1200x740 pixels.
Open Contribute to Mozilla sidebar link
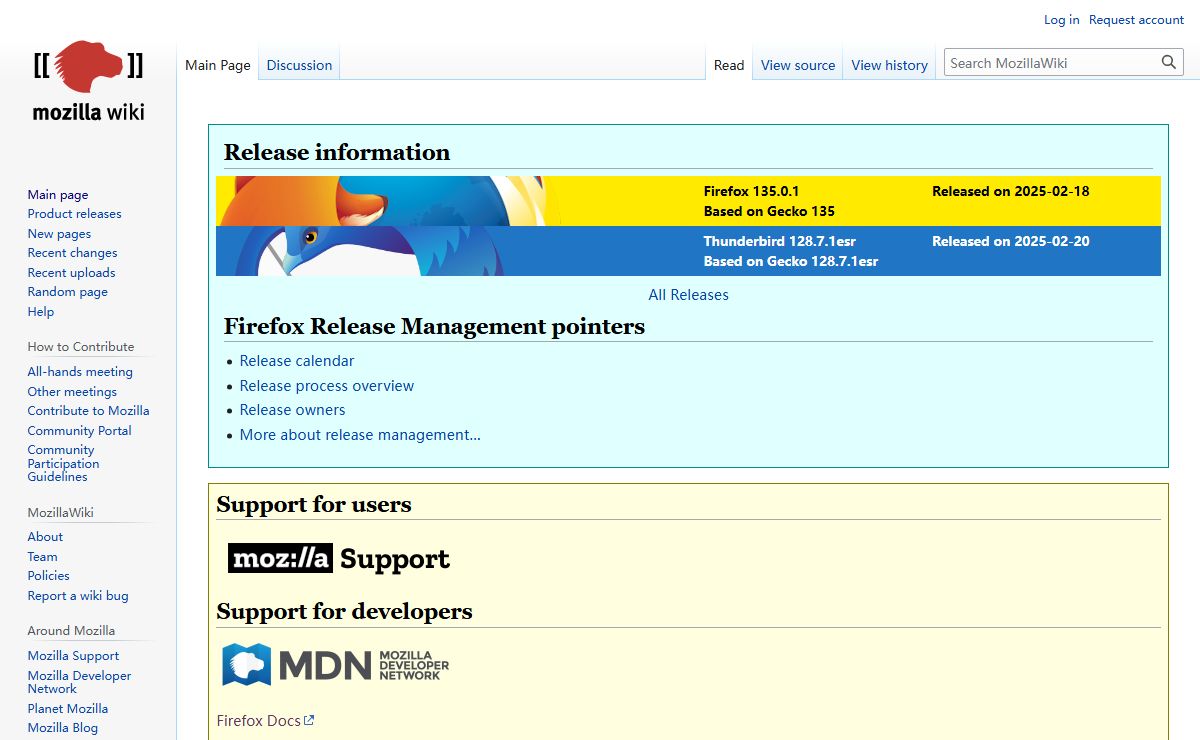point(89,411)
